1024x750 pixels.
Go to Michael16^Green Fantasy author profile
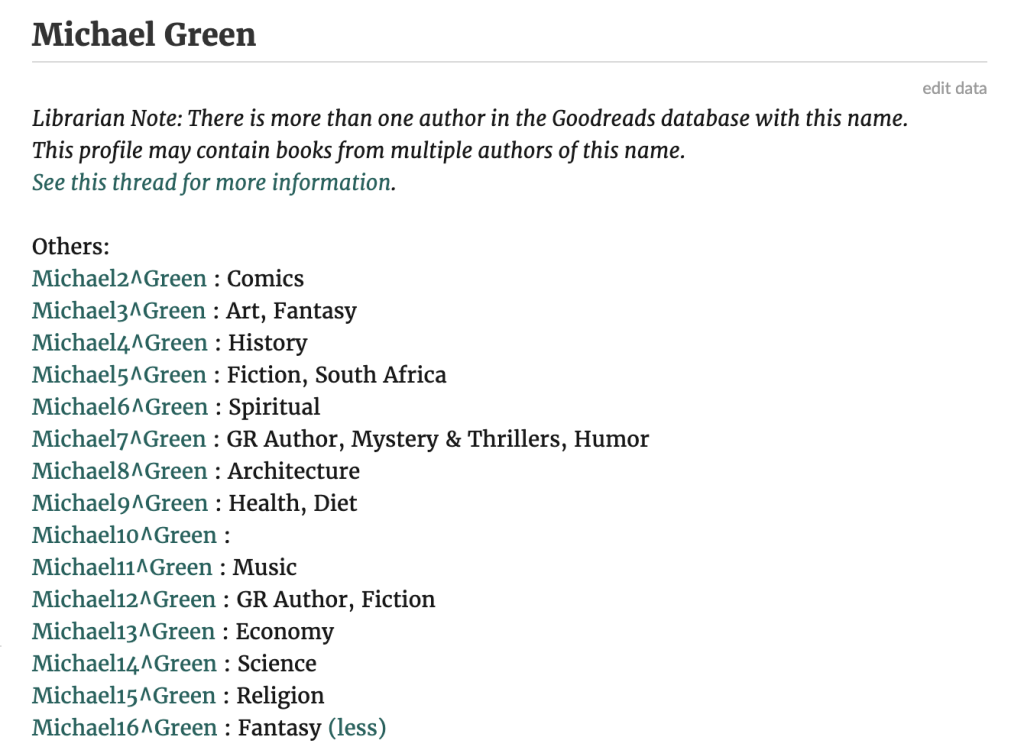[124, 727]
